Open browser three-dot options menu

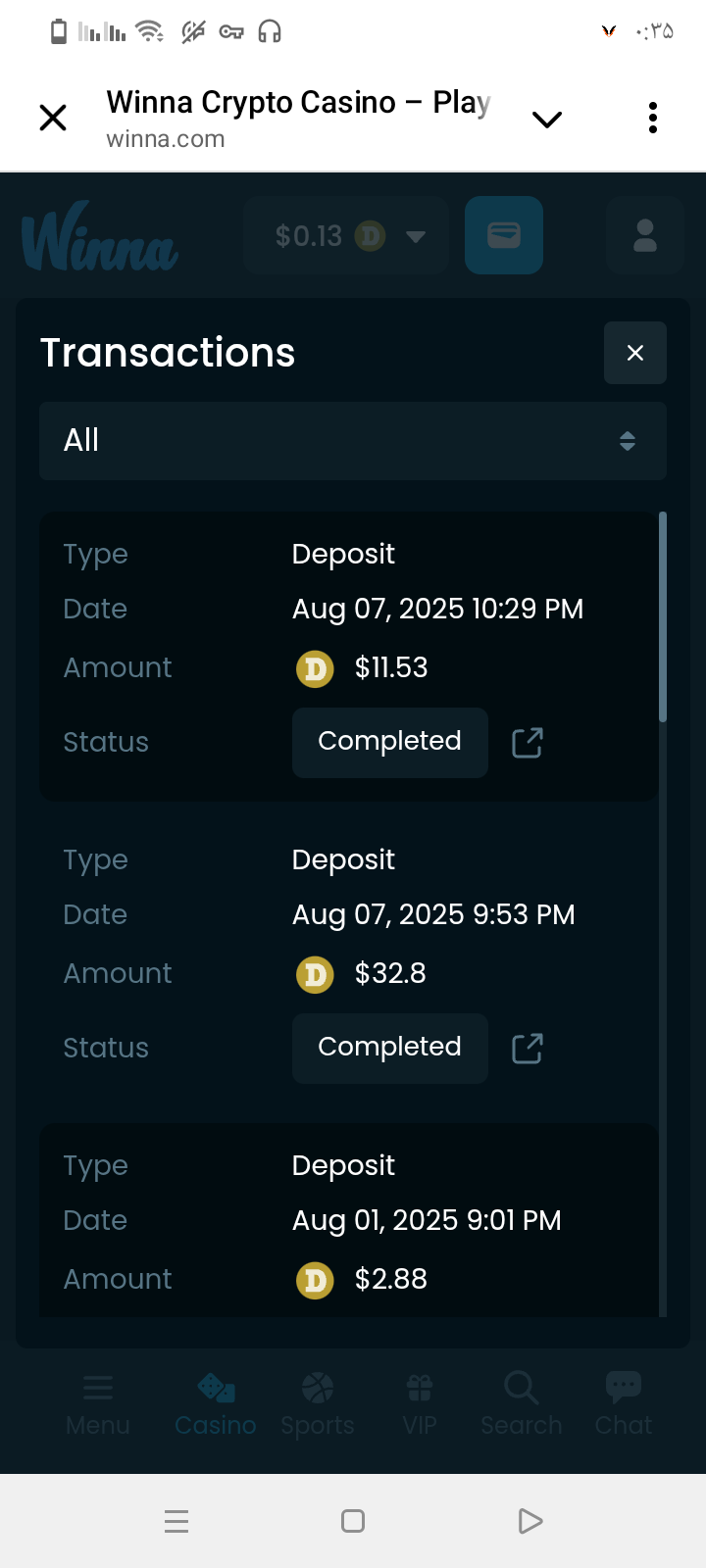tap(653, 119)
